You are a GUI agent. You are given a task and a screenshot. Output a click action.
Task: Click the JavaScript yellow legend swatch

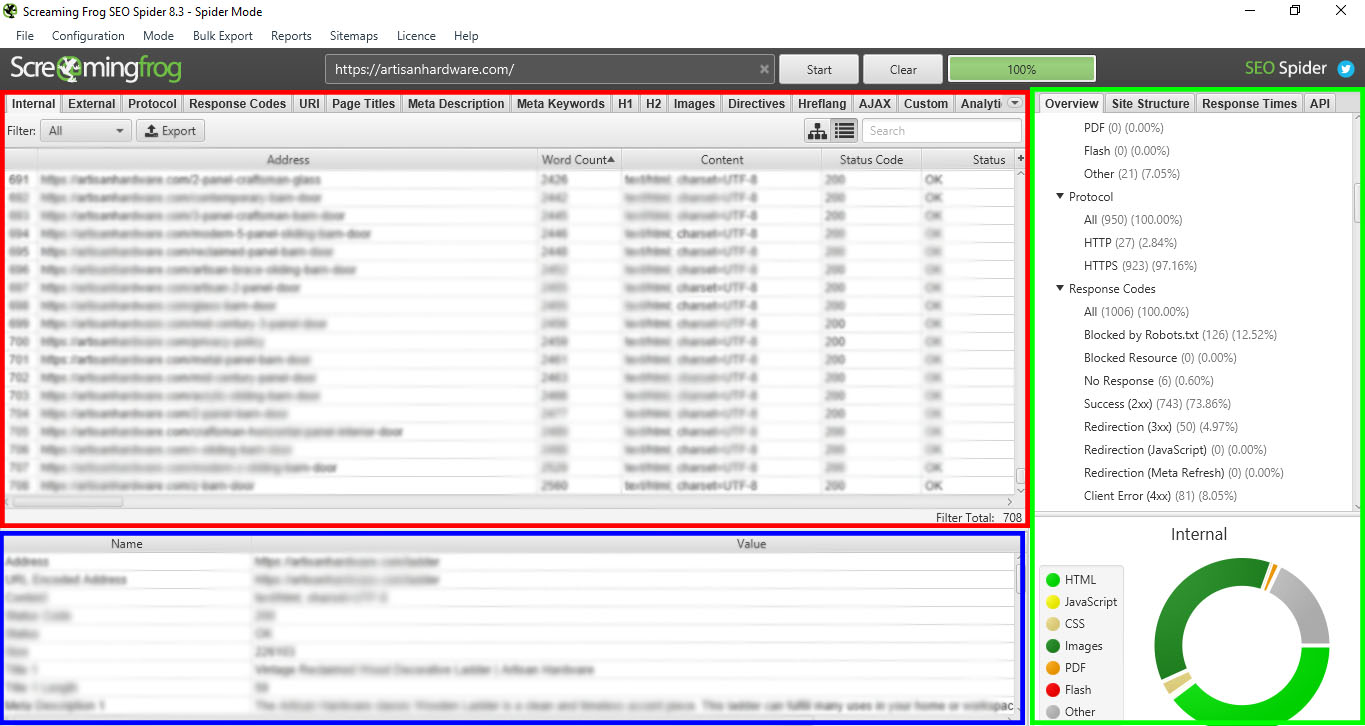pyautogui.click(x=1052, y=602)
